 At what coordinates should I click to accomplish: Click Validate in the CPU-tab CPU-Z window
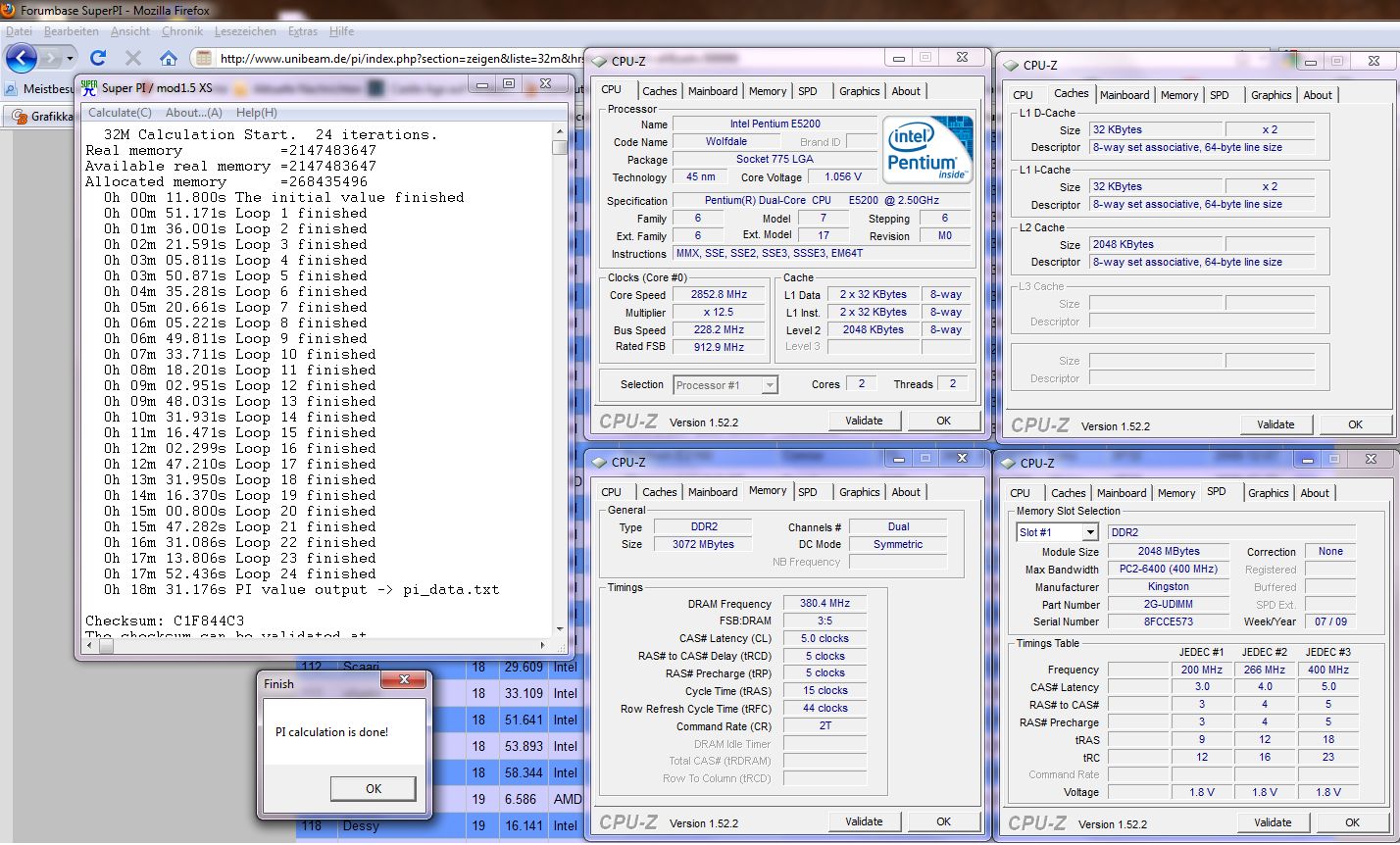(x=864, y=421)
